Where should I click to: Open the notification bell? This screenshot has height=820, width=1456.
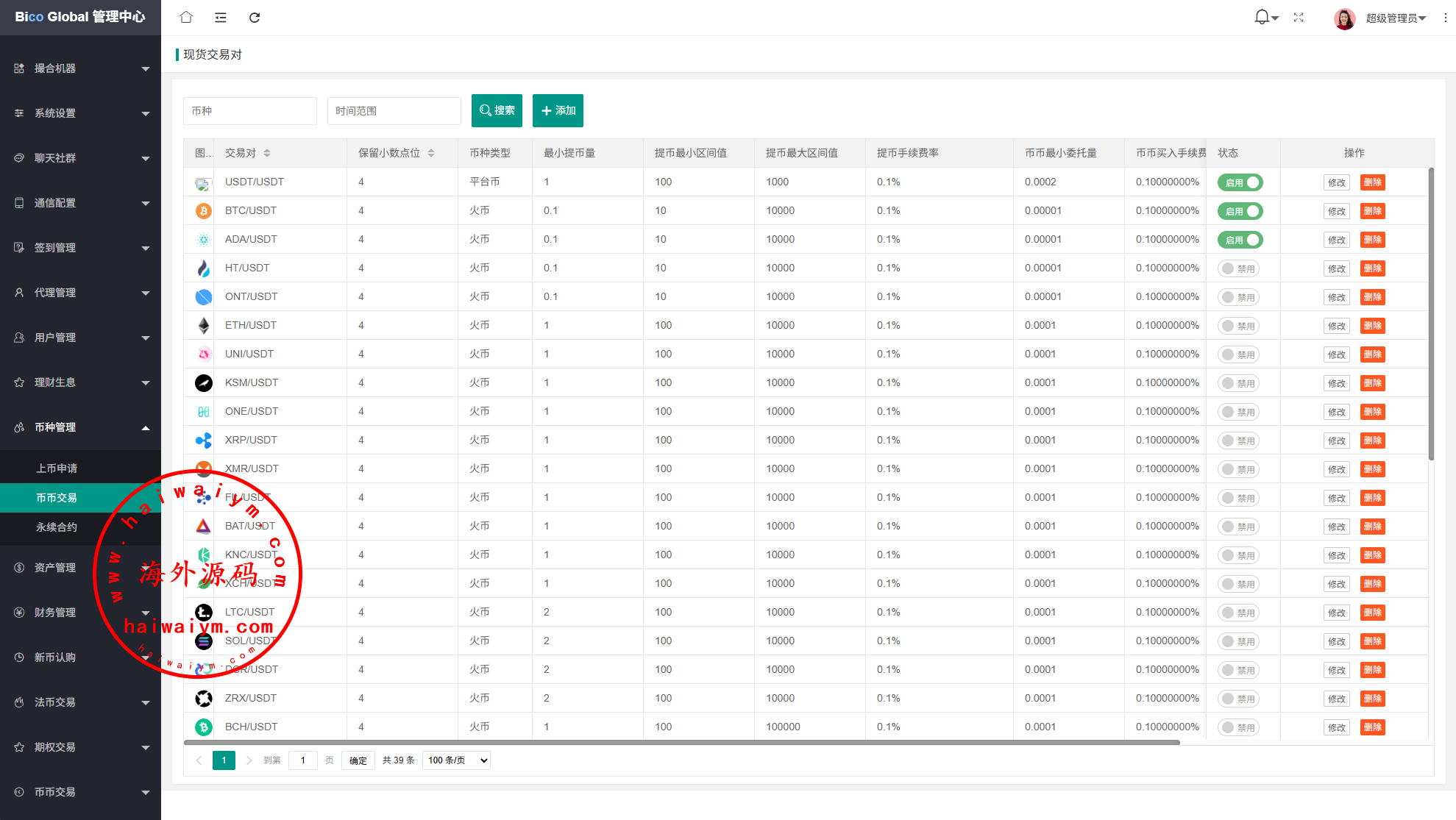coord(1263,17)
